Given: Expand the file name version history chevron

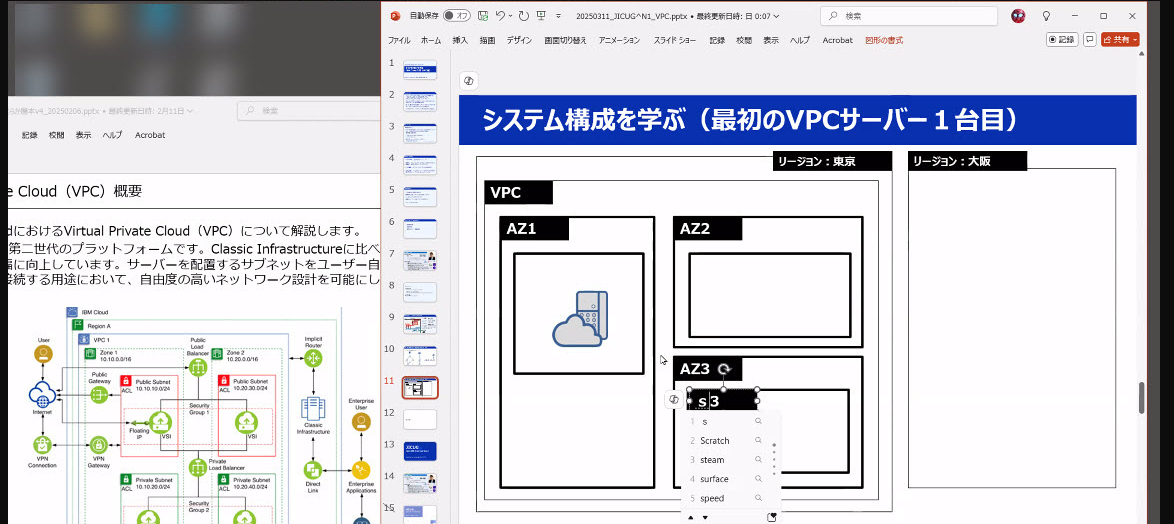Looking at the screenshot, I should pyautogui.click(x=776, y=16).
